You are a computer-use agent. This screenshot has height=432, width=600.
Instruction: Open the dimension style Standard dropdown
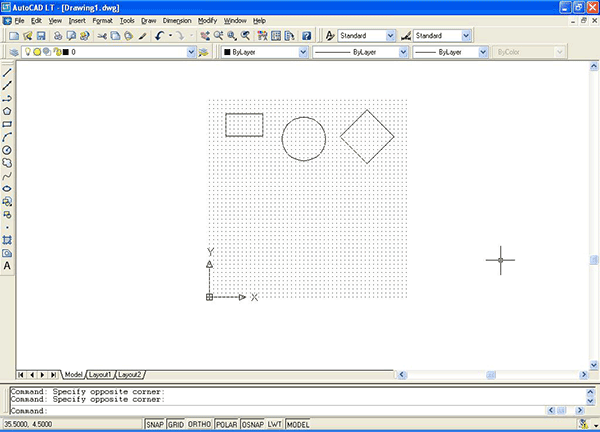[x=466, y=36]
